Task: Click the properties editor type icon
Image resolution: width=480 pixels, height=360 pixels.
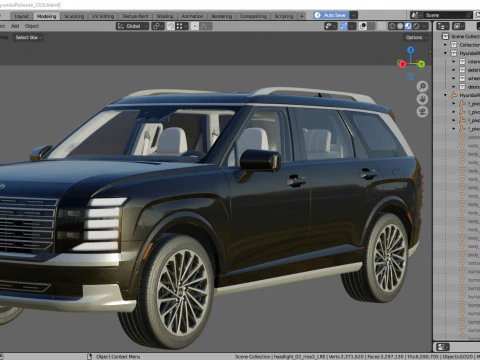Action: (443, 347)
